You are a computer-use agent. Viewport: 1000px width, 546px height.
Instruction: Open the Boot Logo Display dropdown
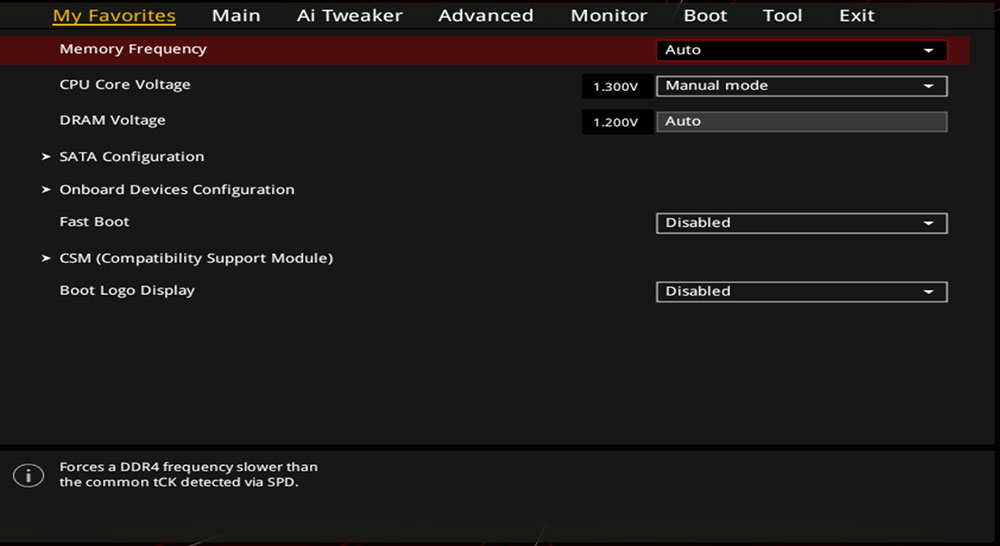click(802, 291)
